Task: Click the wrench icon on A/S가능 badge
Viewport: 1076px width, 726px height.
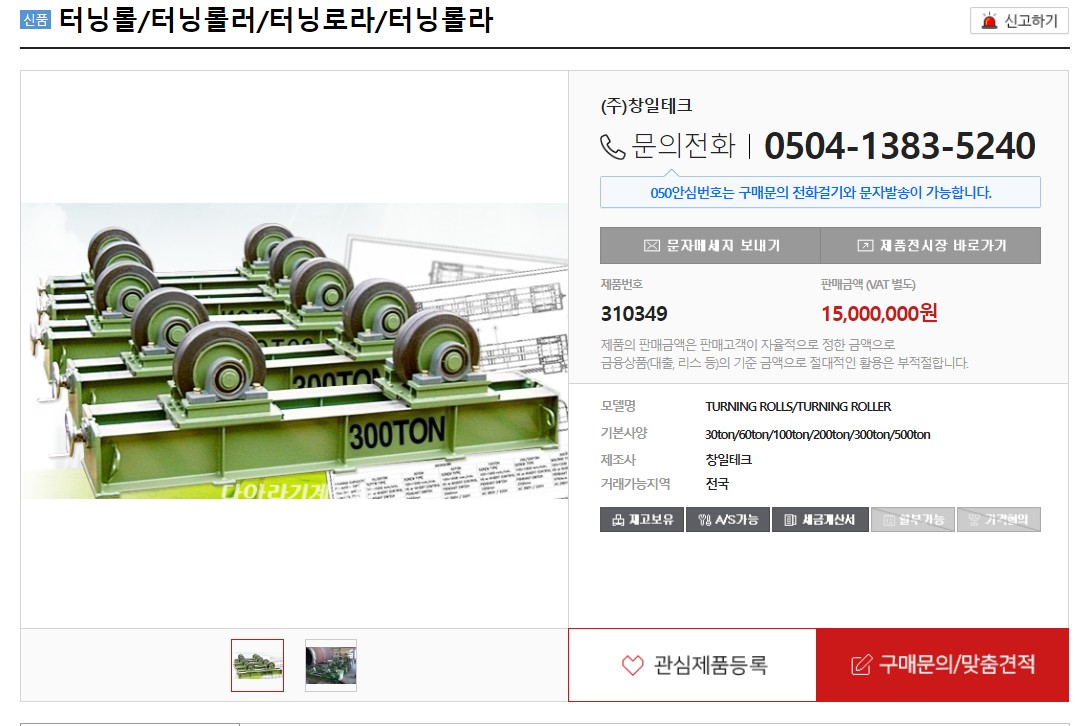Action: click(x=705, y=520)
